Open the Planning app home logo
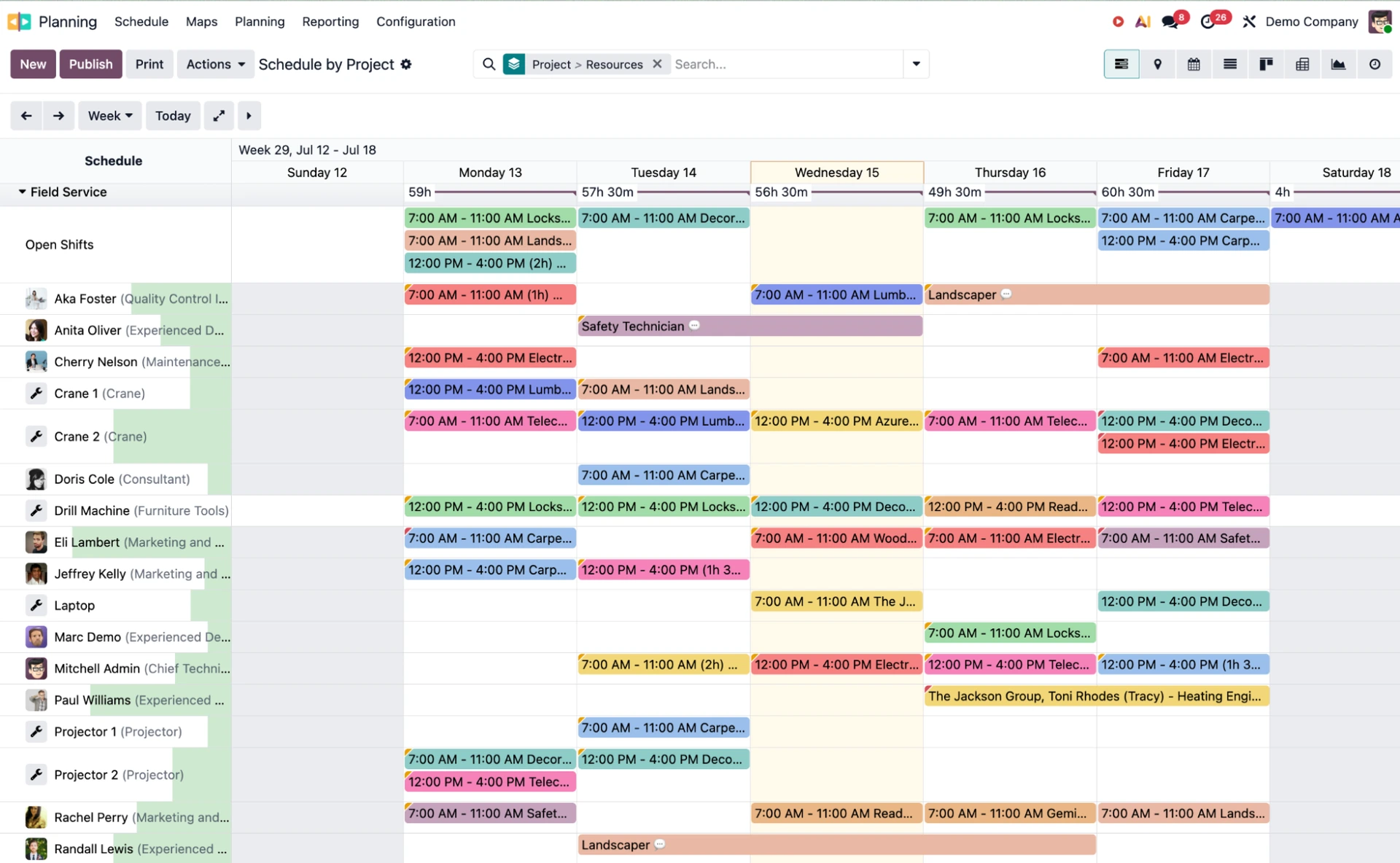 (x=20, y=22)
